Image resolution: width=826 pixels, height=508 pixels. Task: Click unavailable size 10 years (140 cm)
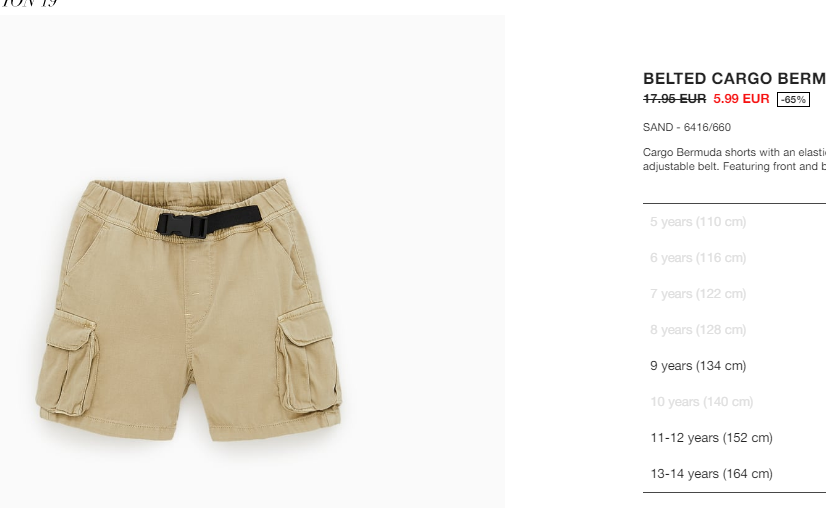click(x=702, y=402)
